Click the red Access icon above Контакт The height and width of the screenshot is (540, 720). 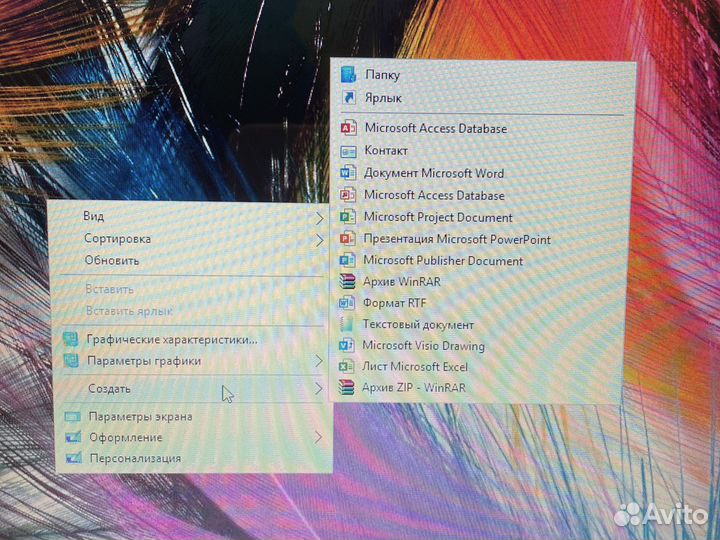349,128
